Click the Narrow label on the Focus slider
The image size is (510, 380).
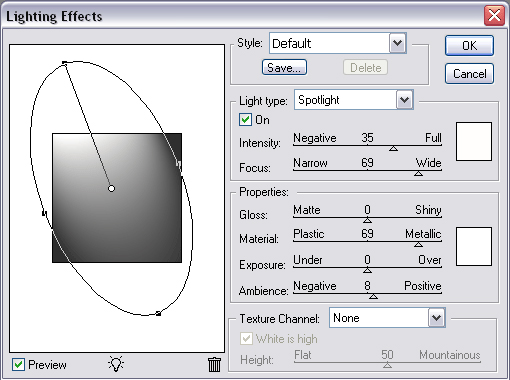click(310, 163)
